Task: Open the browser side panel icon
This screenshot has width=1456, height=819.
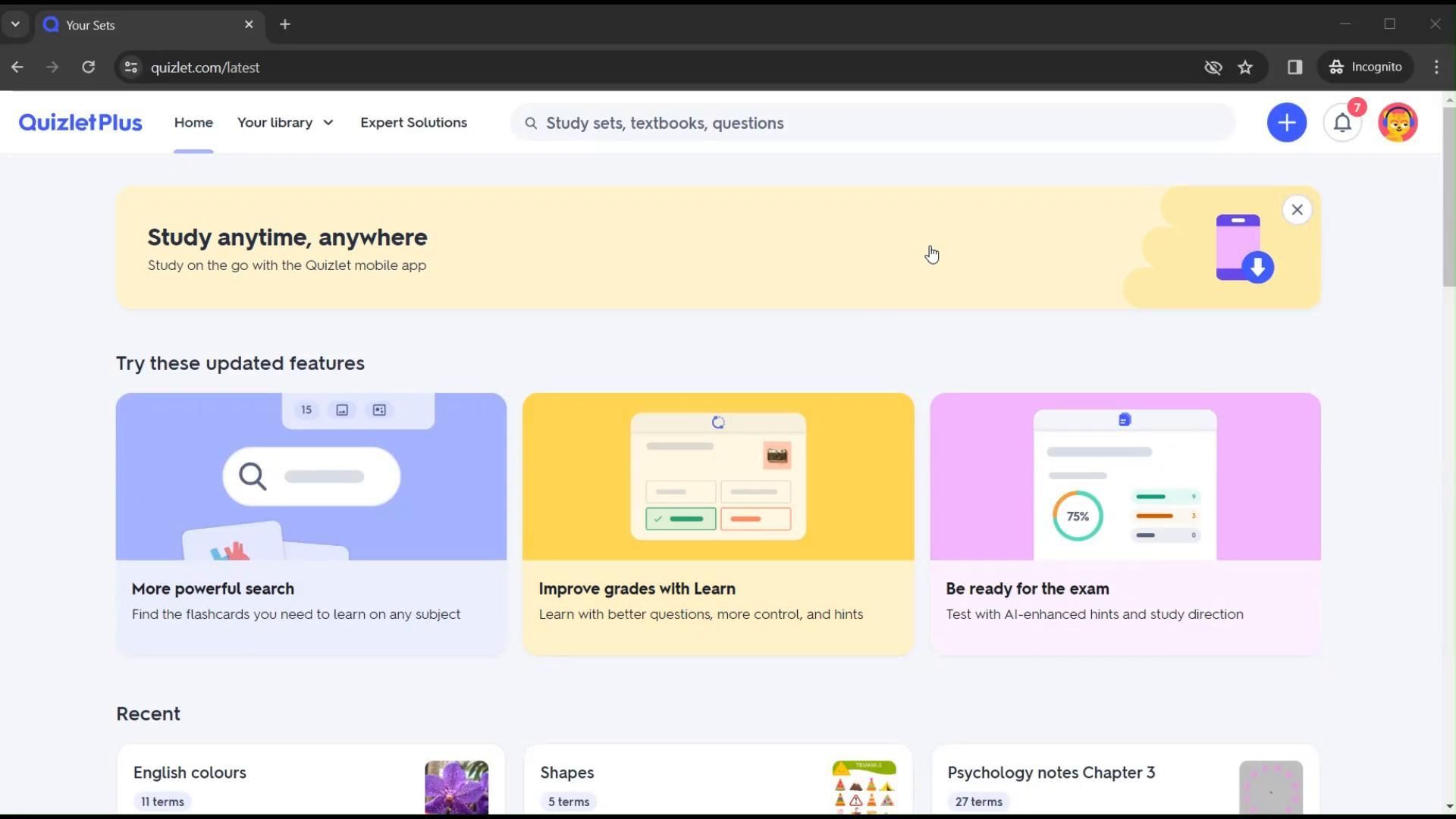Action: tap(1294, 67)
